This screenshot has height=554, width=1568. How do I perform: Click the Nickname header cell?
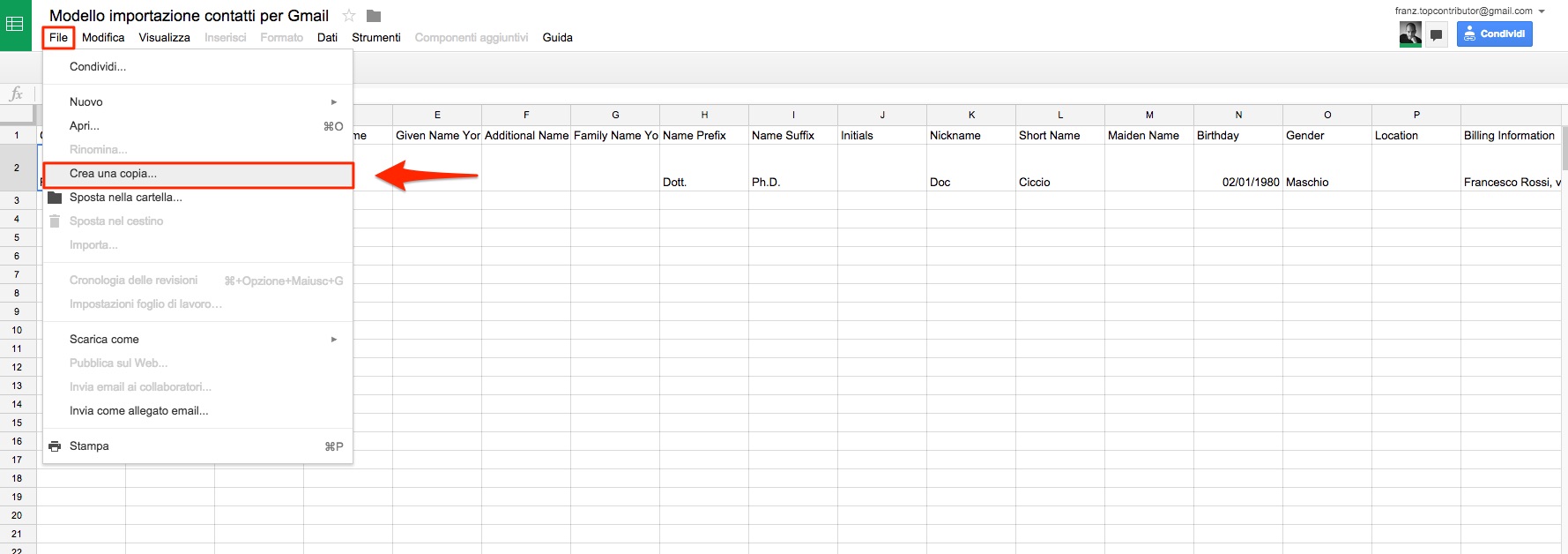(x=971, y=135)
